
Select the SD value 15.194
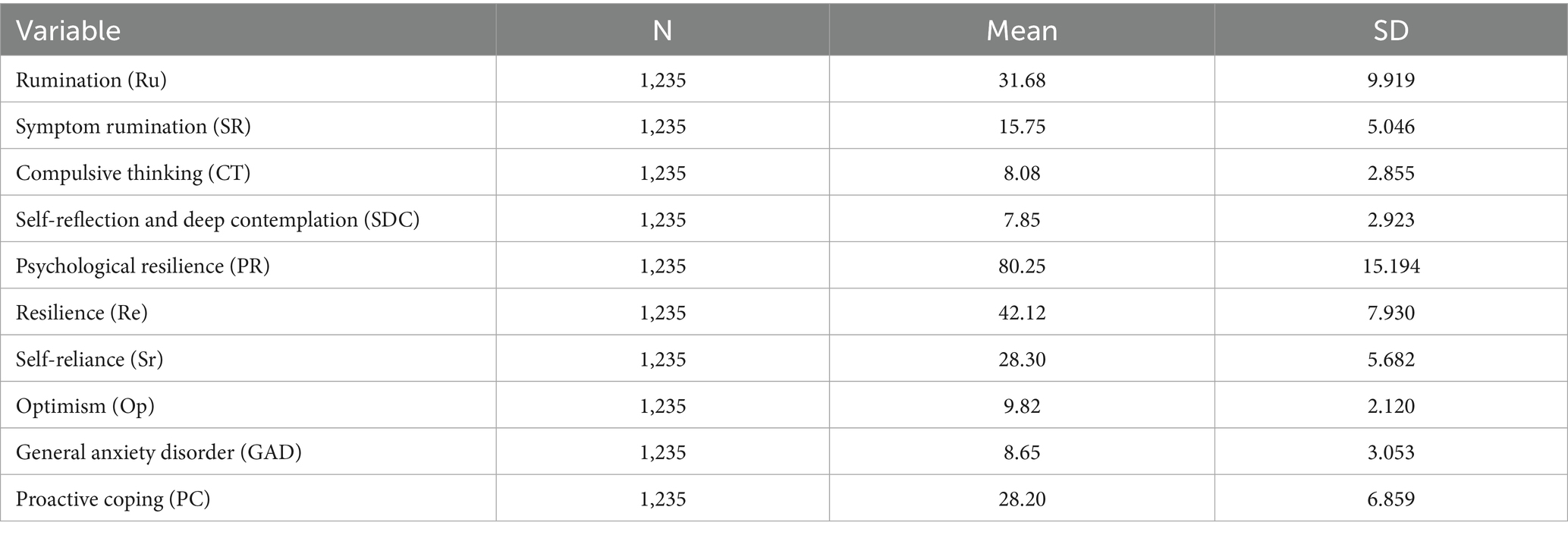tap(1390, 266)
